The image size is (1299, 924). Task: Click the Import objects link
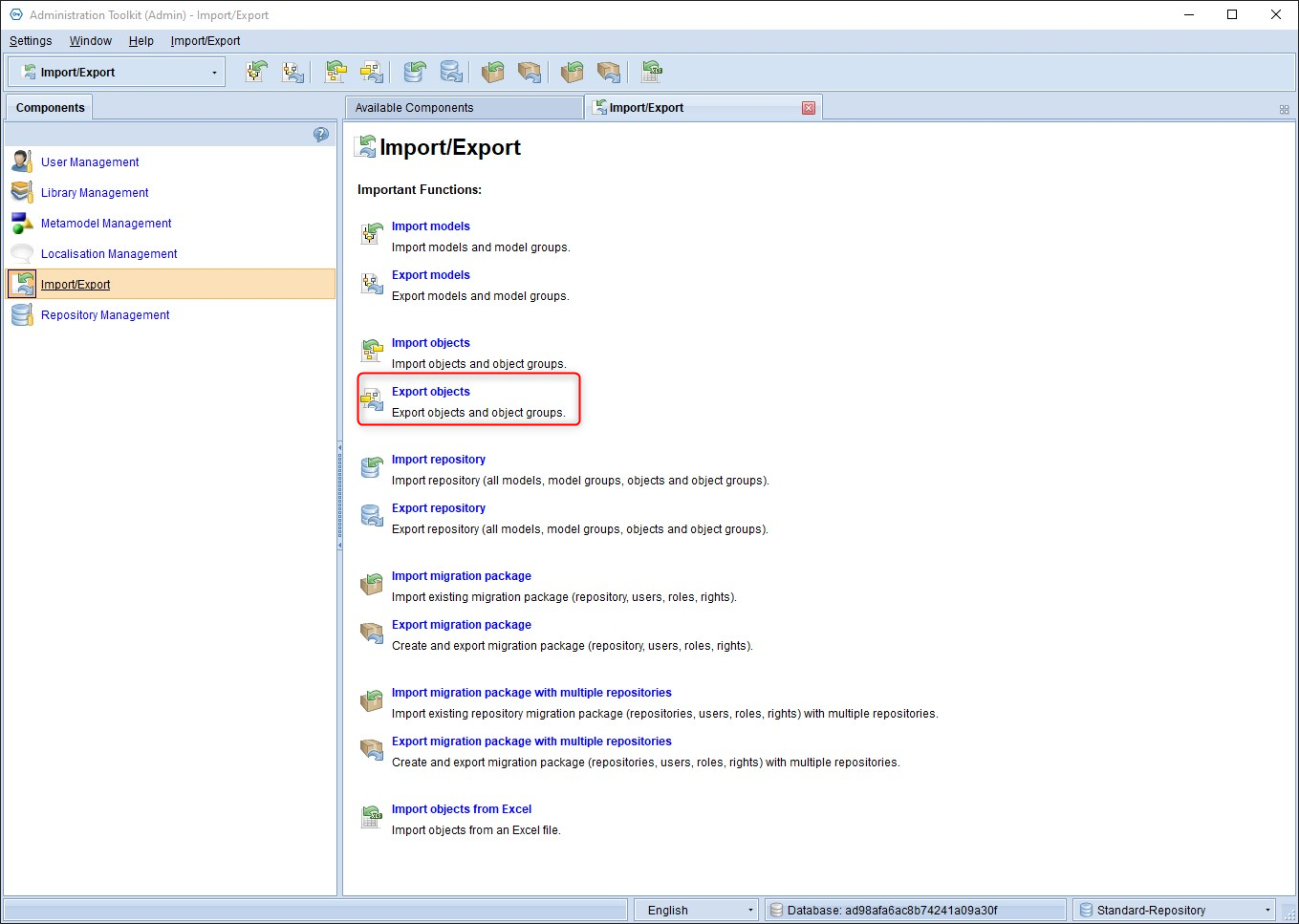(x=431, y=343)
